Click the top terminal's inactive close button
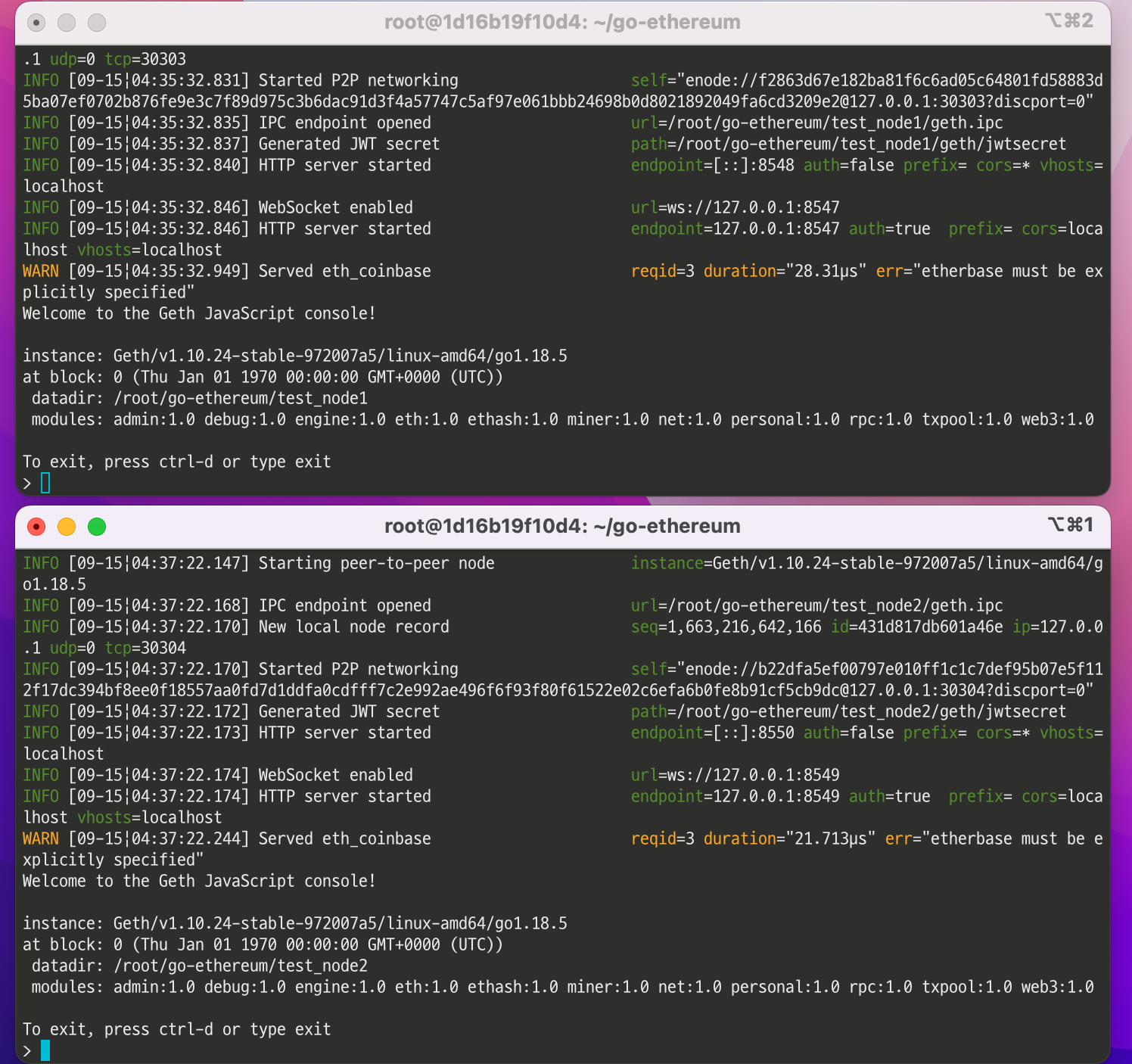The image size is (1132, 1064). [36, 23]
